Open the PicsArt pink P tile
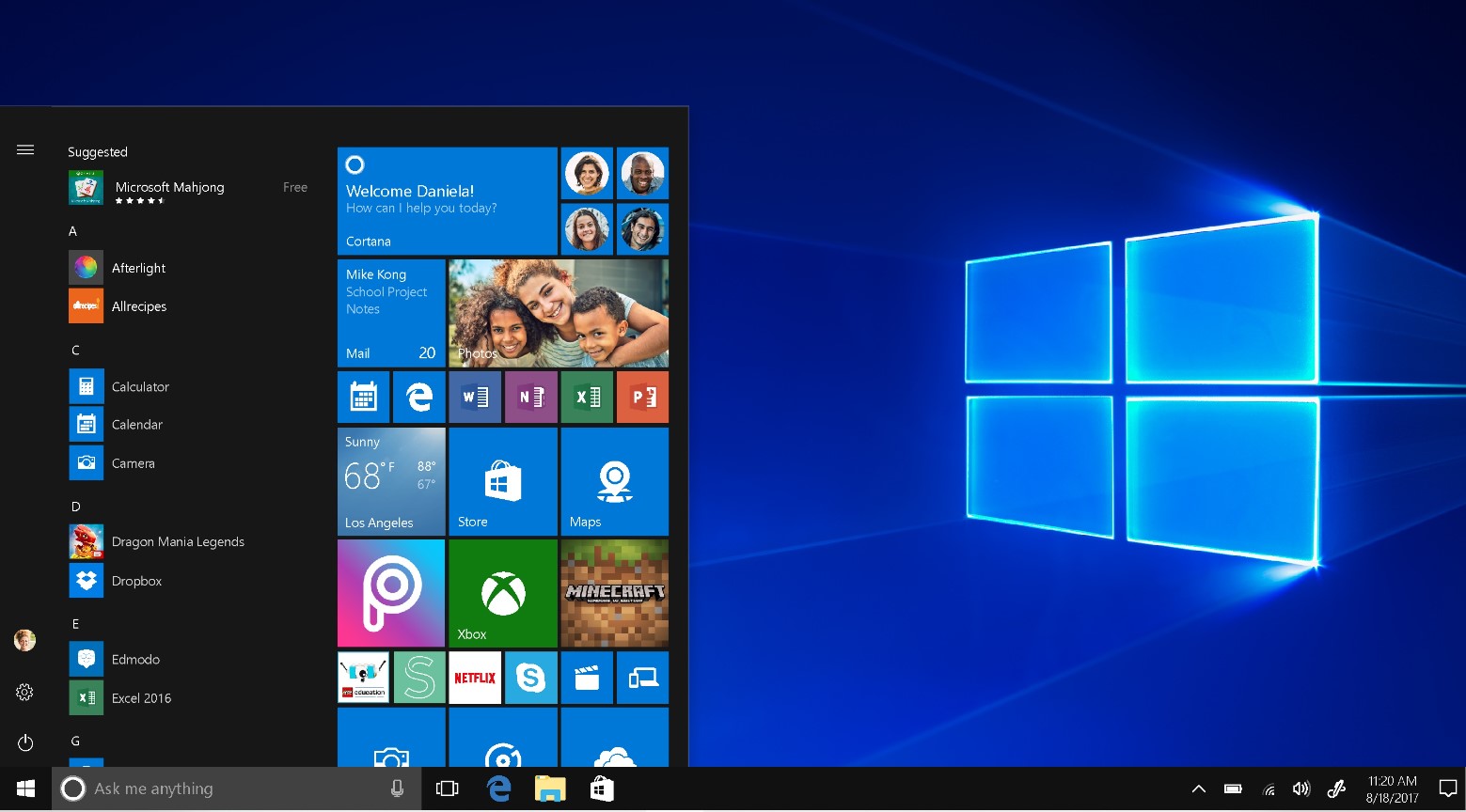 tap(391, 593)
